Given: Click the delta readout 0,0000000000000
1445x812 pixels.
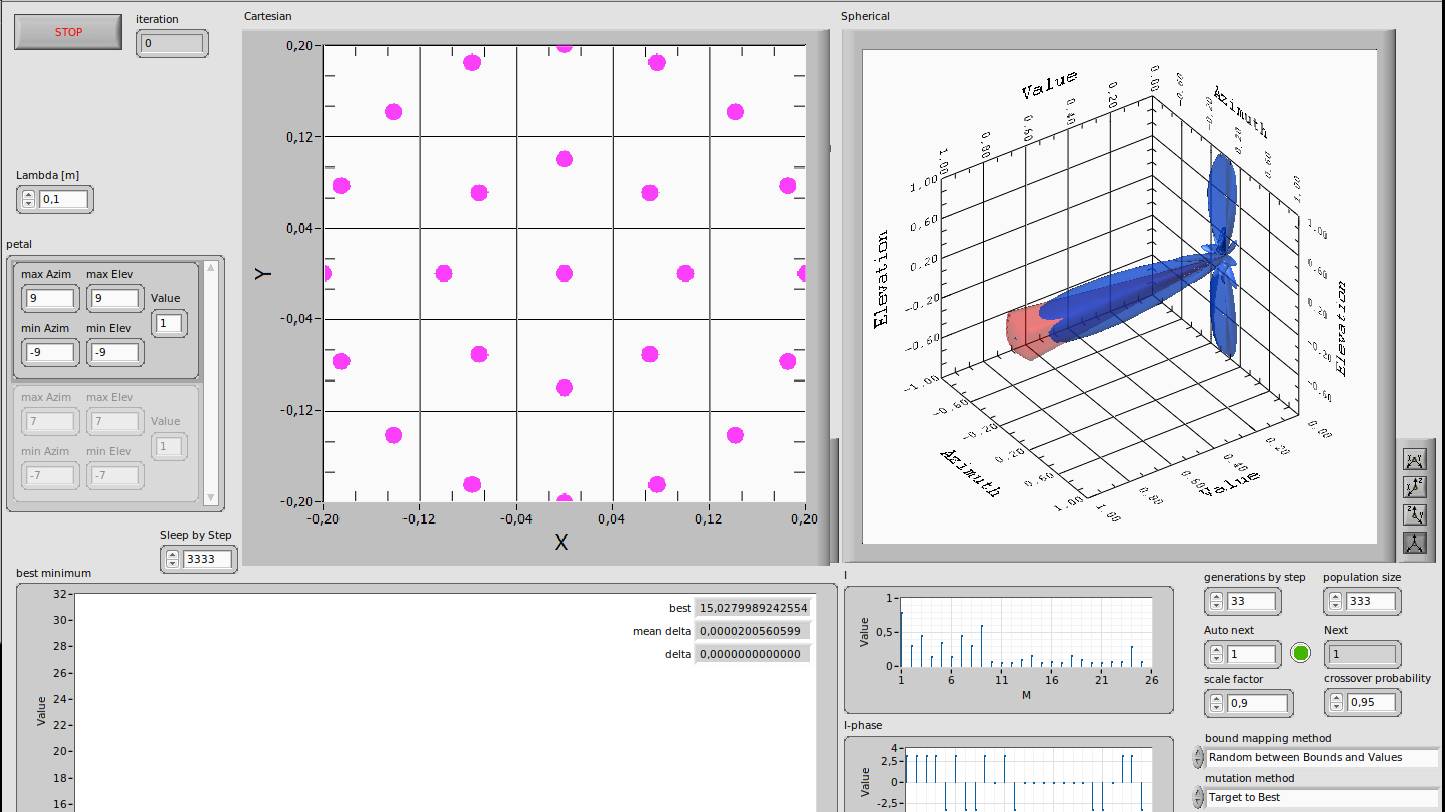Looking at the screenshot, I should point(752,654).
